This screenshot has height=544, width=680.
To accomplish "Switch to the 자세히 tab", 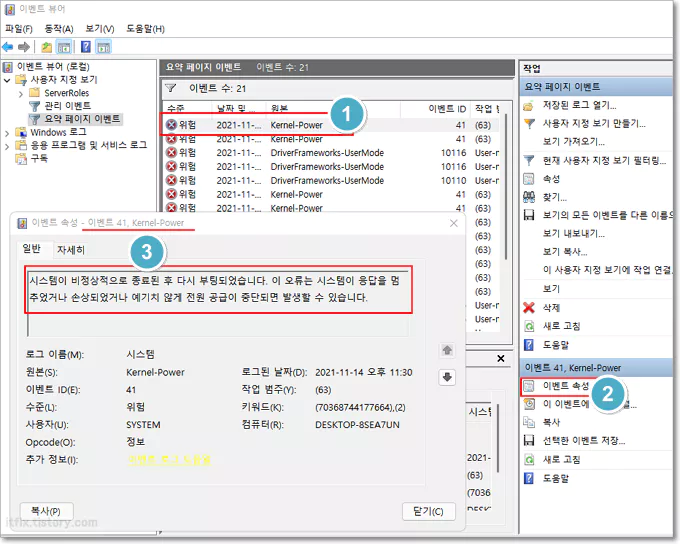I will coord(71,249).
